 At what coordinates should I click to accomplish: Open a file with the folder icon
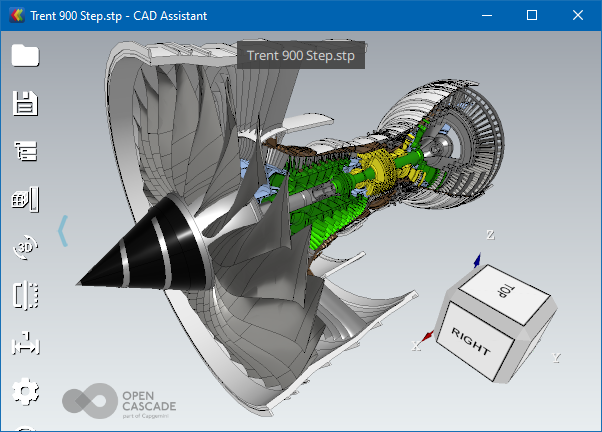25,56
